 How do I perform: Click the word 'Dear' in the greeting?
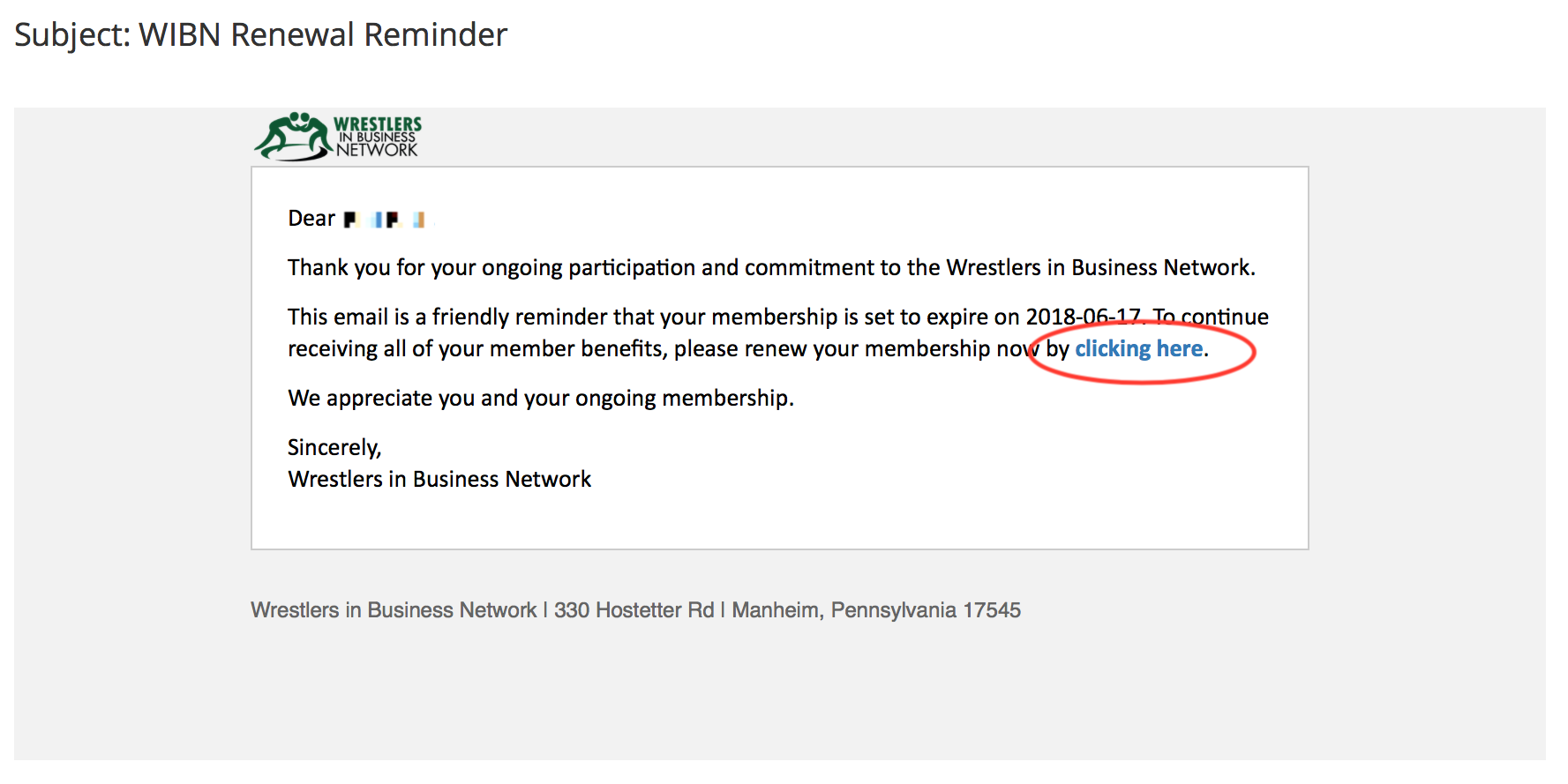click(311, 219)
